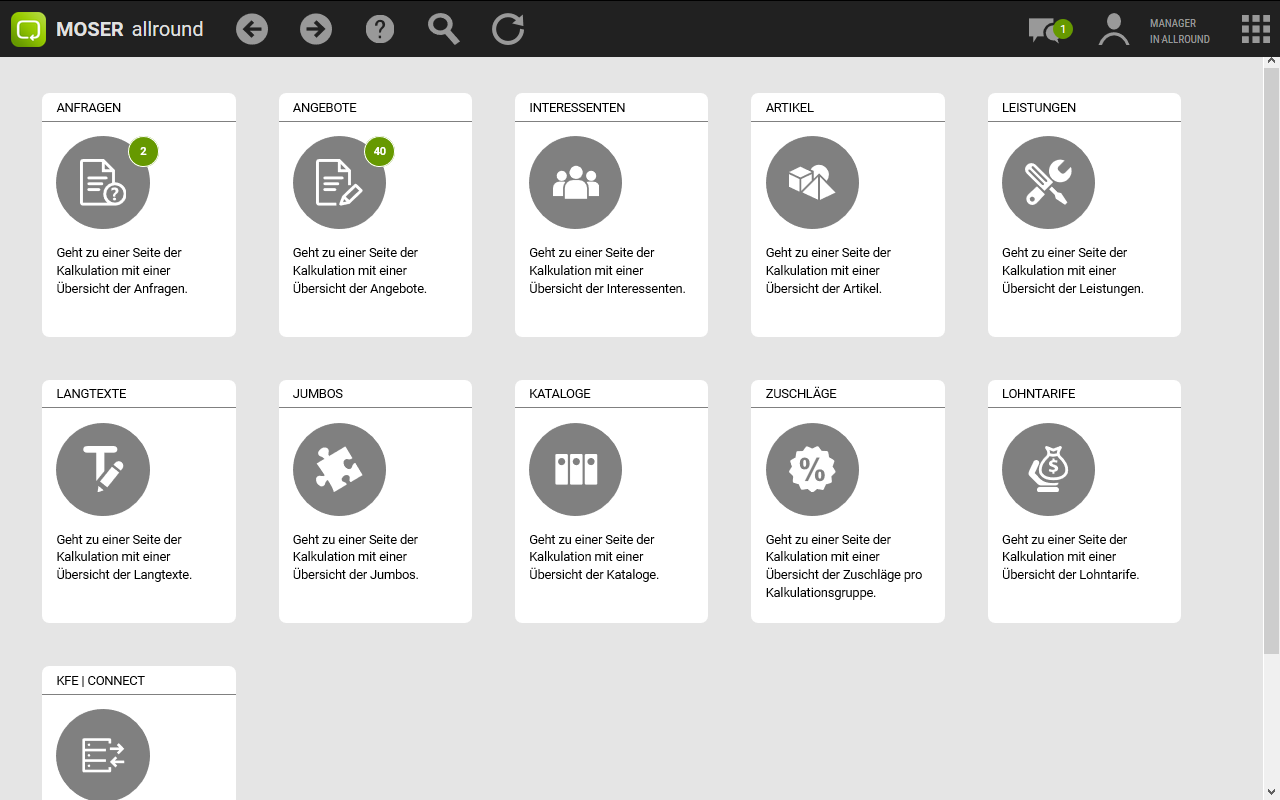Screen dimensions: 1280x800
Task: Go forward with the right arrow button
Action: 316,29
